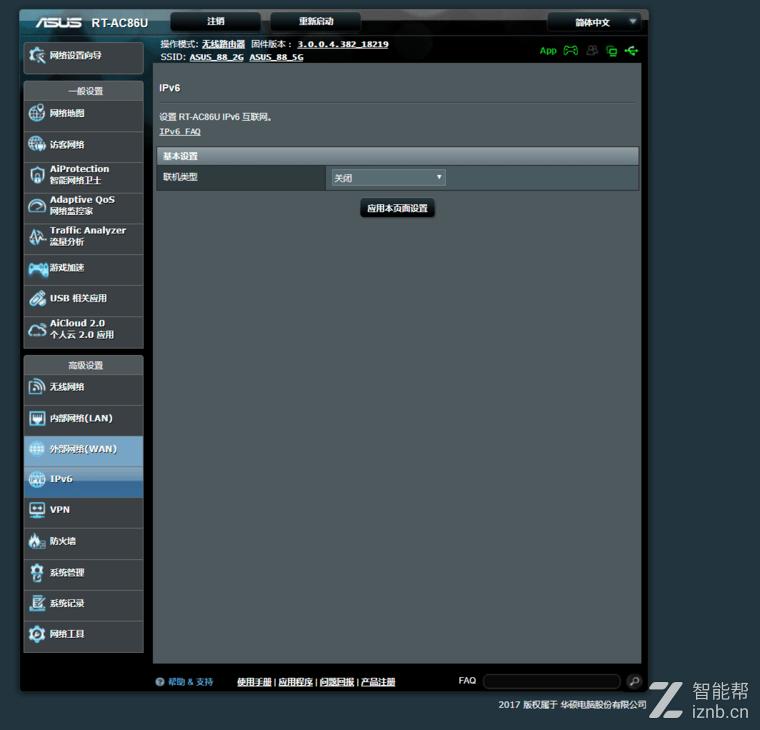Open AiProtection shield icon
This screenshot has height=730, width=760.
click(37, 175)
